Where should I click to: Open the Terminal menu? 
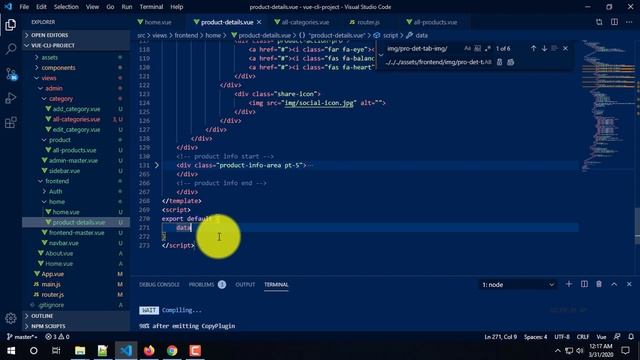pos(151,7)
